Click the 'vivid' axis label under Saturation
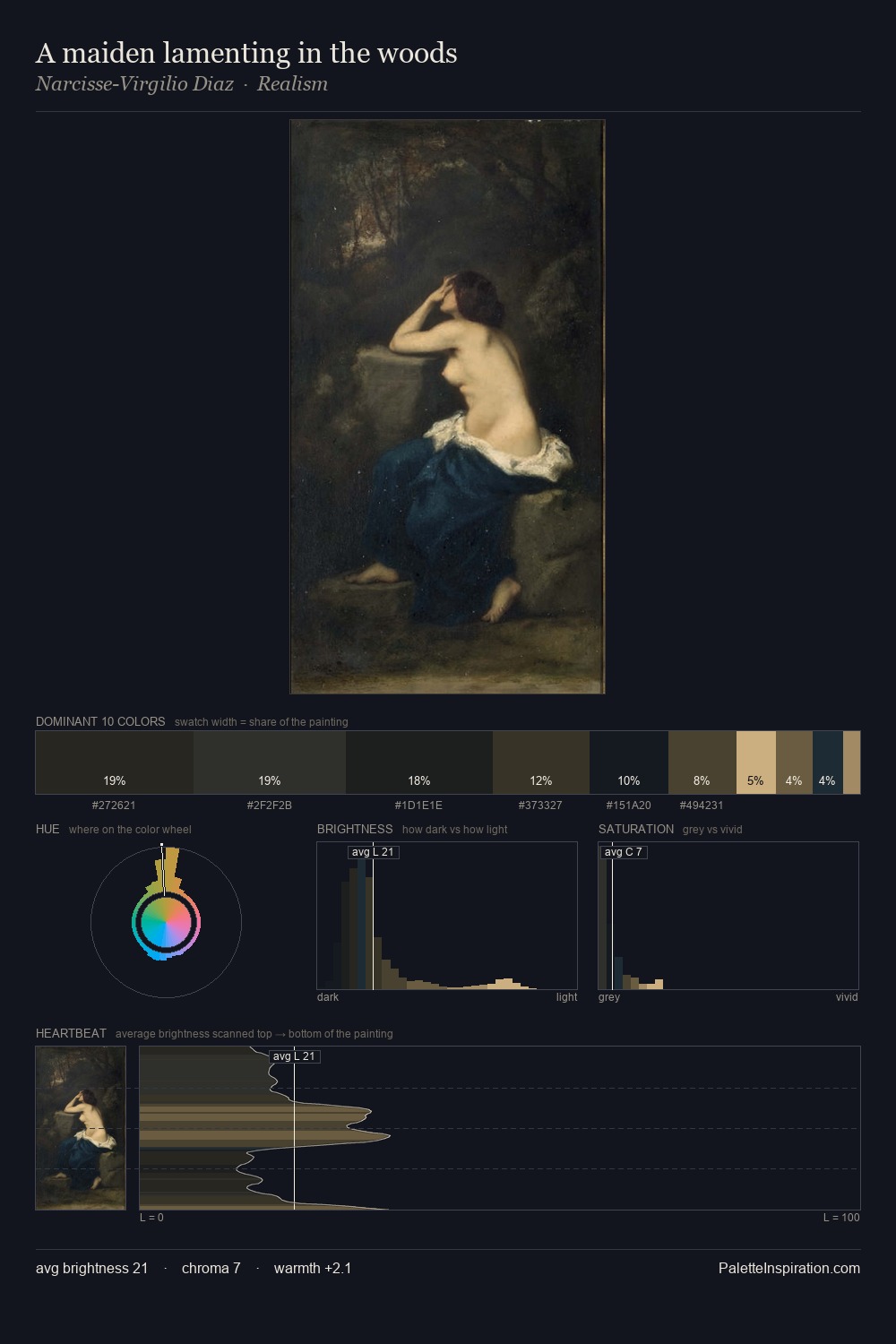This screenshot has width=896, height=1344. point(847,997)
